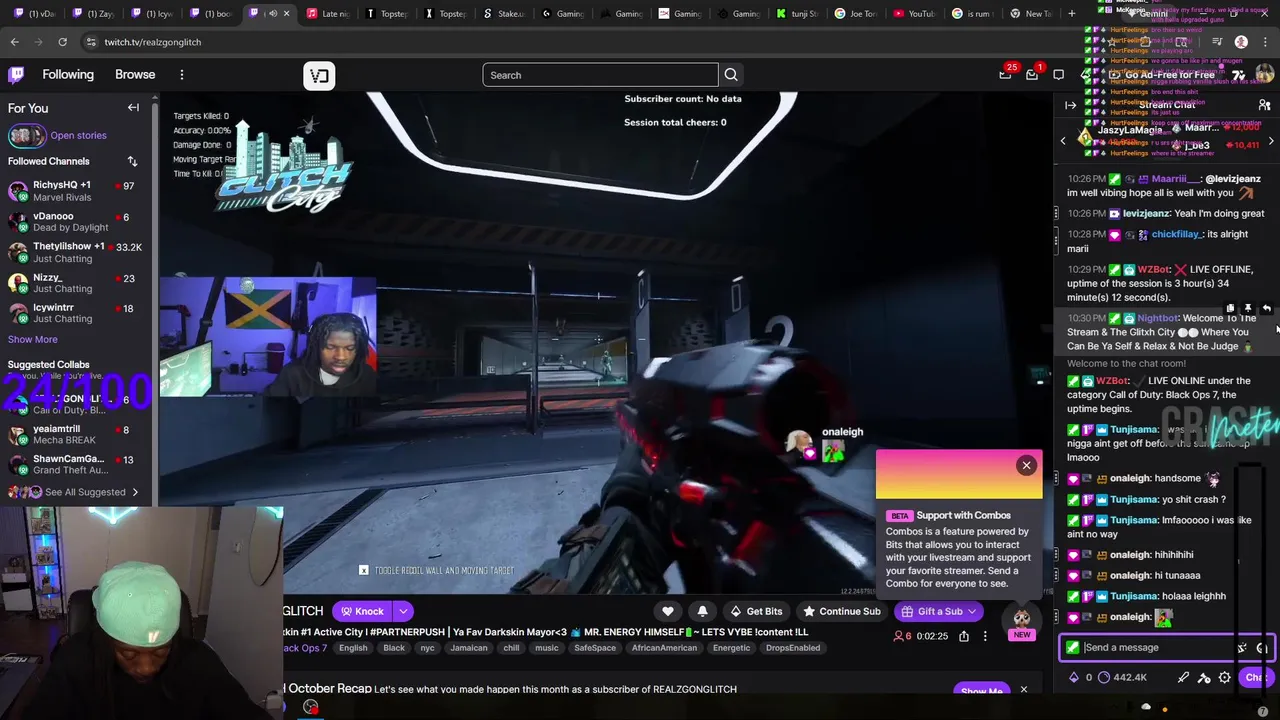
Task: Toggle the heart follow button
Action: pos(668,611)
